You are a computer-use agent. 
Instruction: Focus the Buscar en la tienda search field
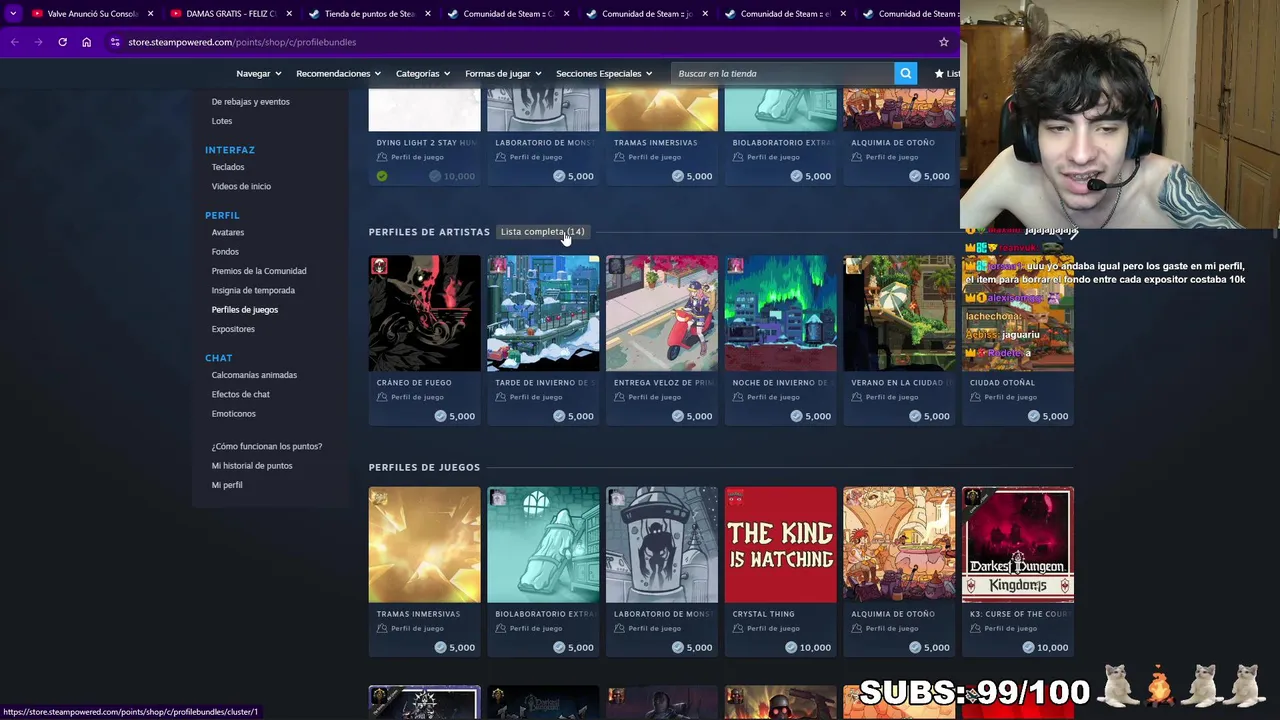782,73
